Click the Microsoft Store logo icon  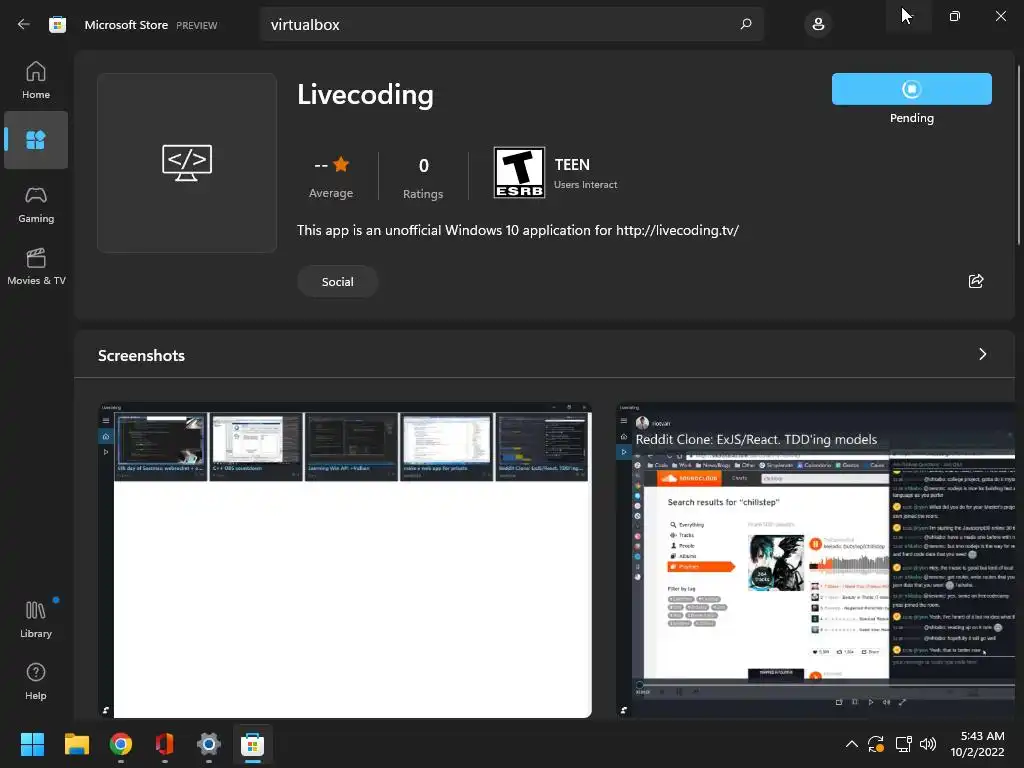point(57,25)
